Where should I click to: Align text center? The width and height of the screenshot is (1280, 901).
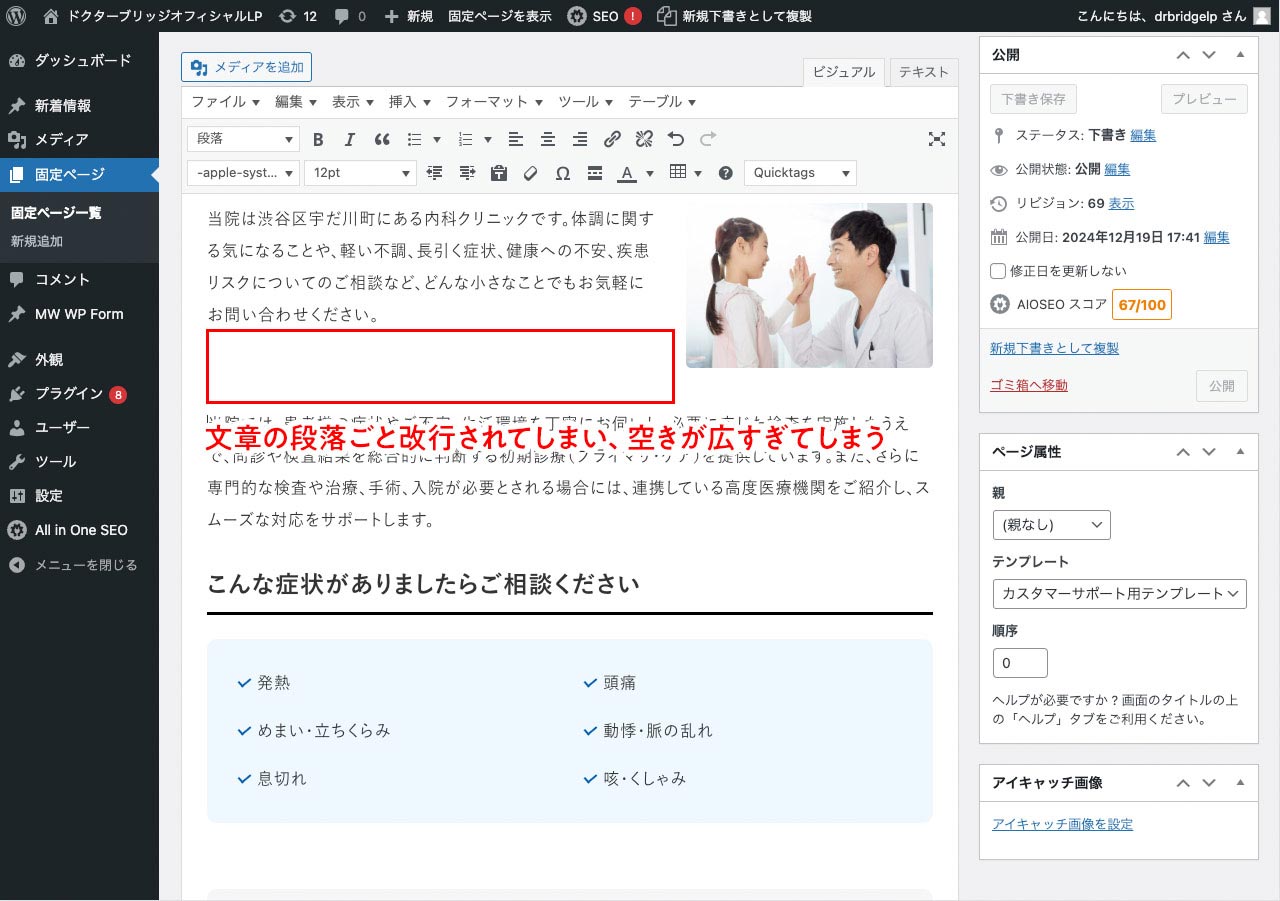point(548,140)
